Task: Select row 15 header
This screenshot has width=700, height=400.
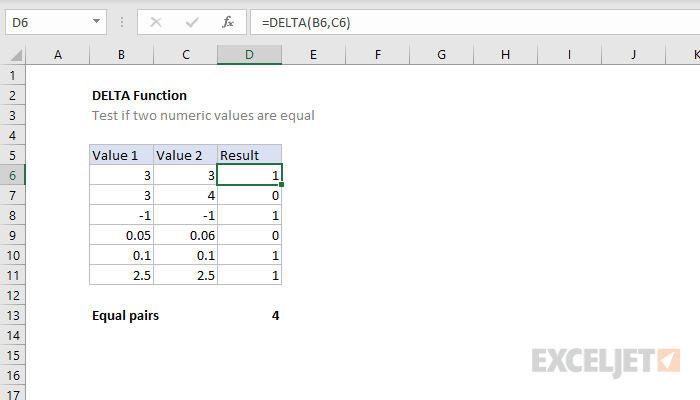Action: click(x=12, y=355)
